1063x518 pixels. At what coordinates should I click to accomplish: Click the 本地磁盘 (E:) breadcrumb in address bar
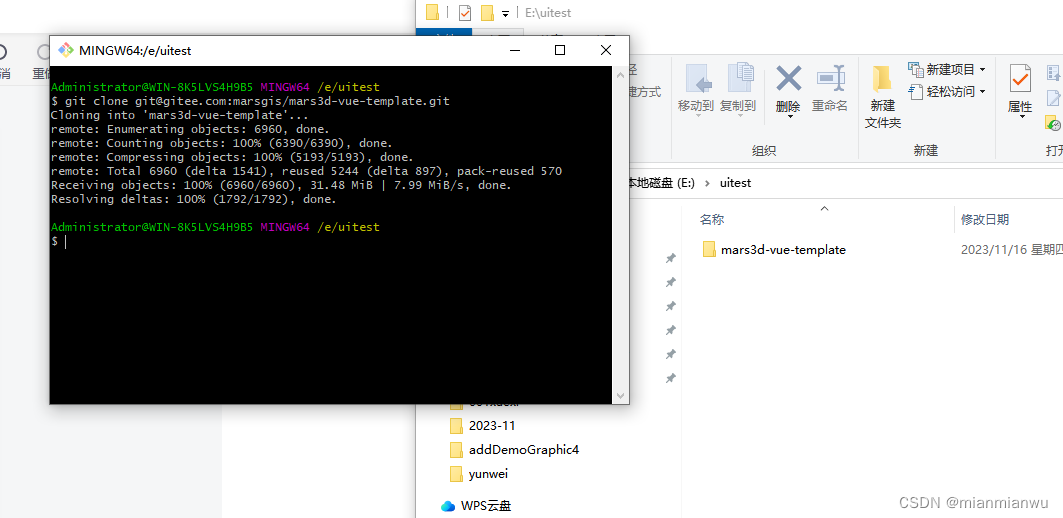[x=662, y=183]
